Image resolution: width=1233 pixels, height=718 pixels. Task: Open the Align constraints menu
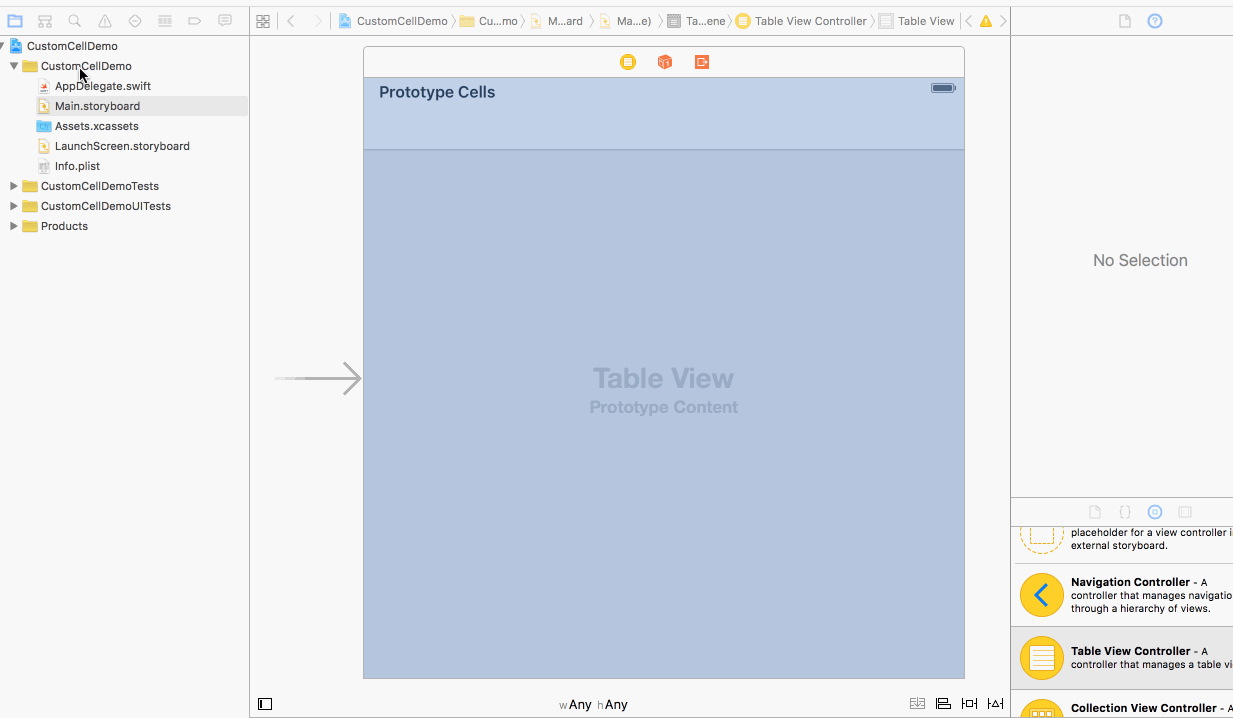coord(943,704)
